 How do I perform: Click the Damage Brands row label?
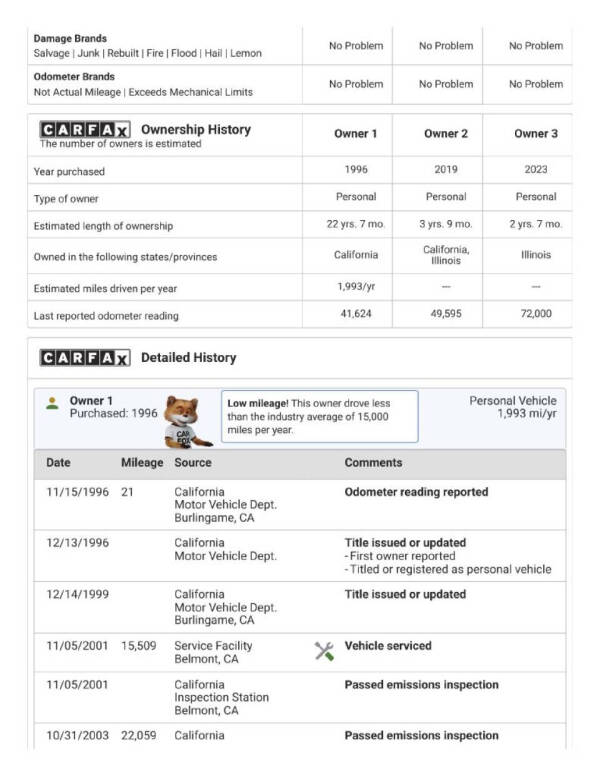[70, 39]
